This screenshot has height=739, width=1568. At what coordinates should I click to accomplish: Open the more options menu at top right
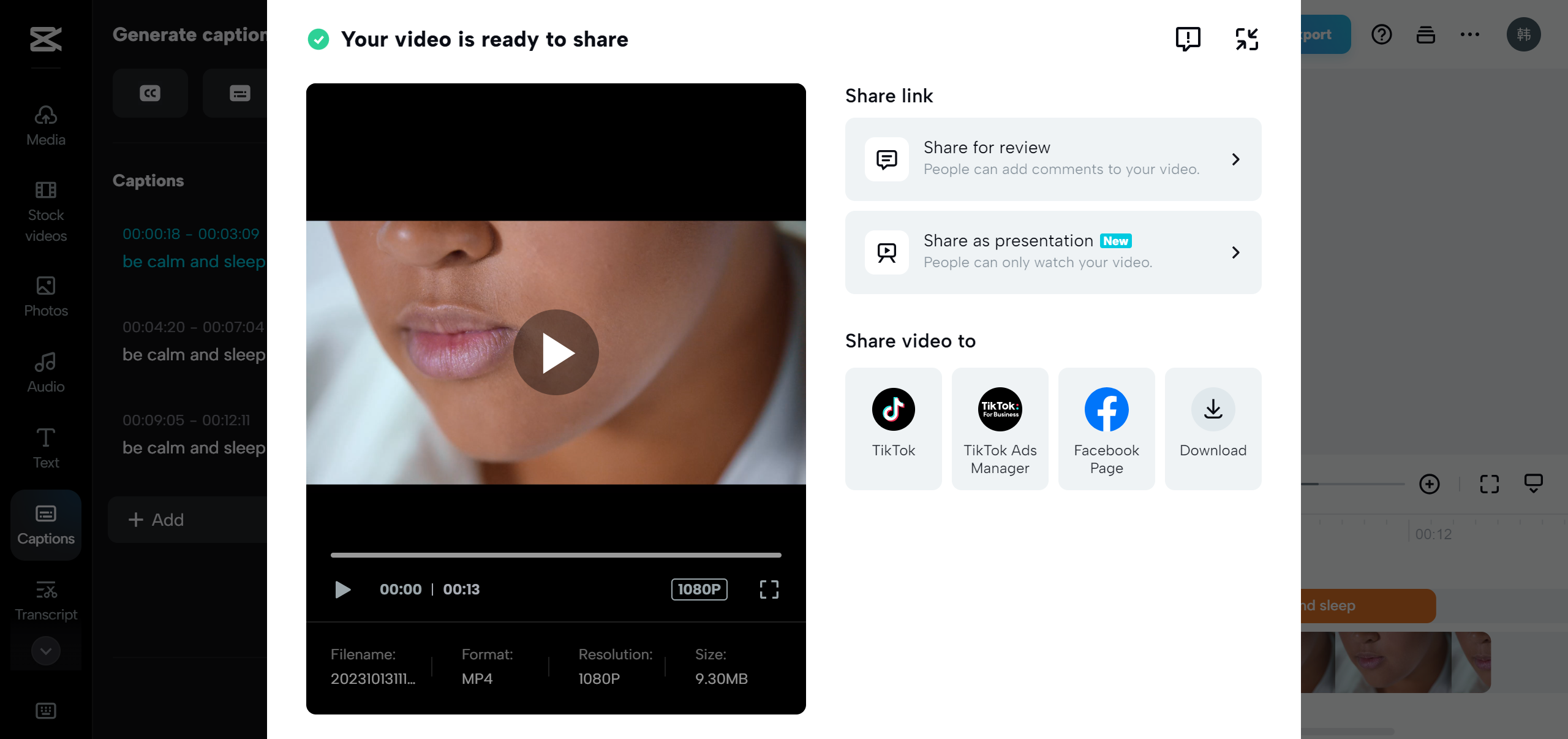tap(1470, 34)
